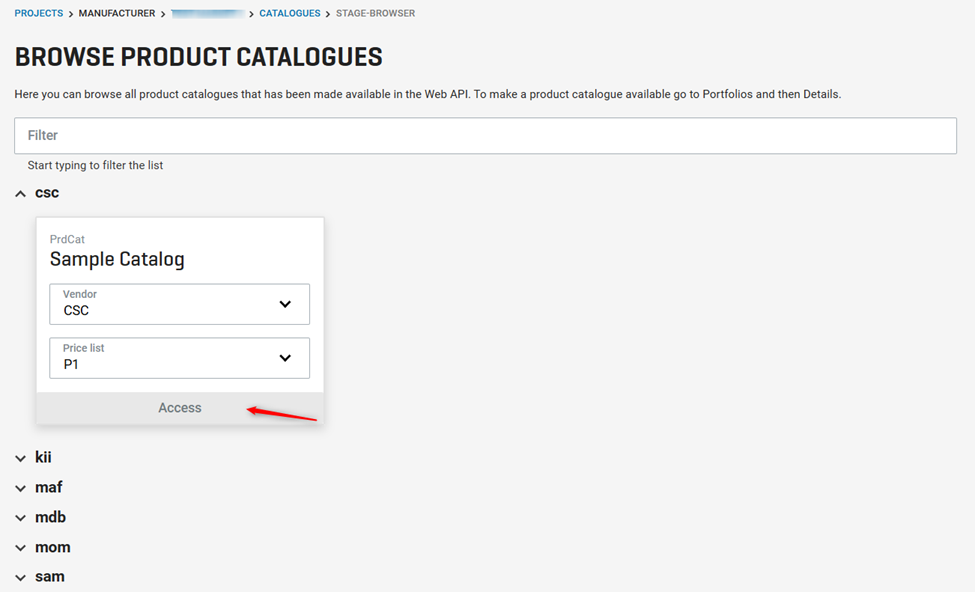Navigate to the CATALOGUES breadcrumb

[289, 13]
